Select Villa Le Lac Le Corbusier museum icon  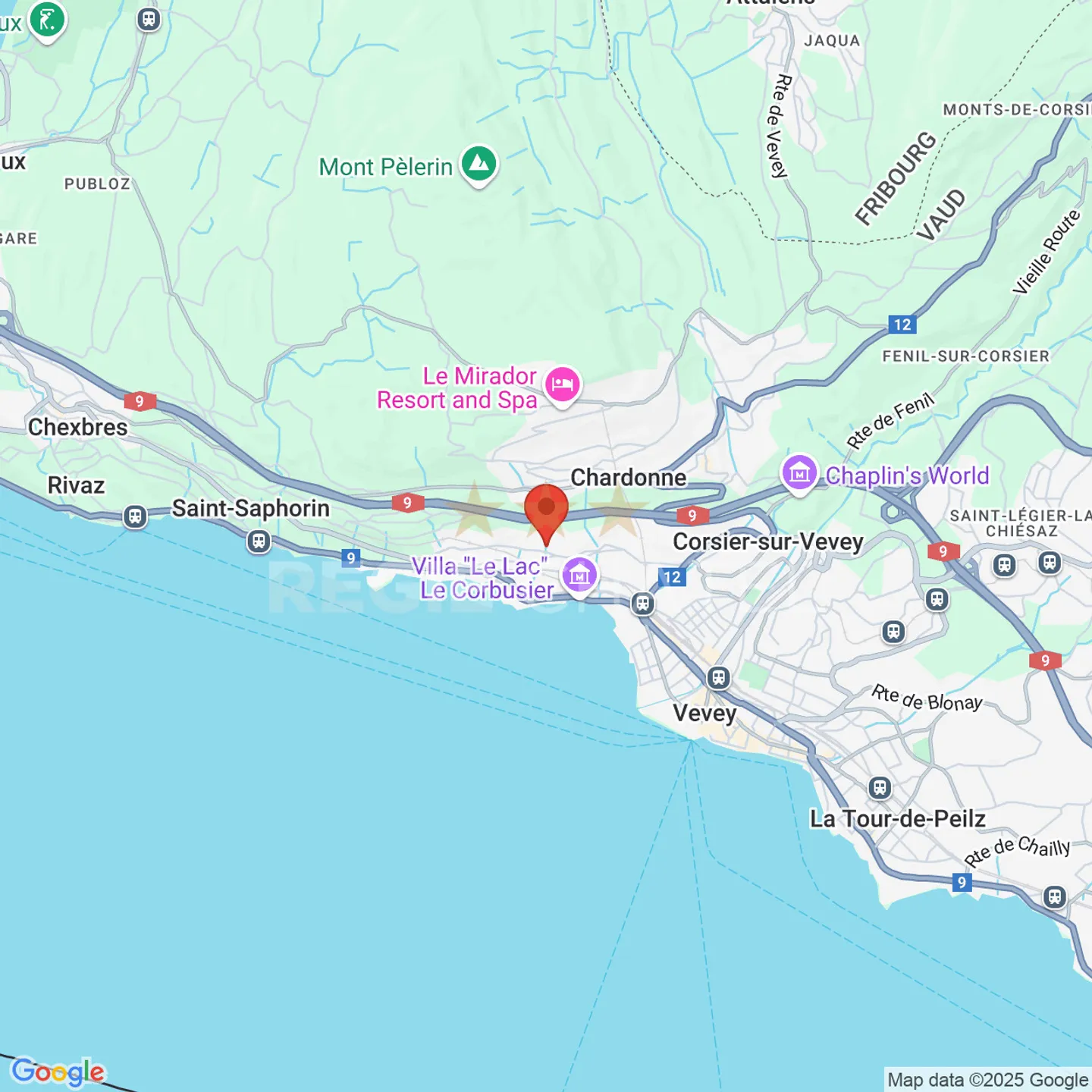[580, 576]
